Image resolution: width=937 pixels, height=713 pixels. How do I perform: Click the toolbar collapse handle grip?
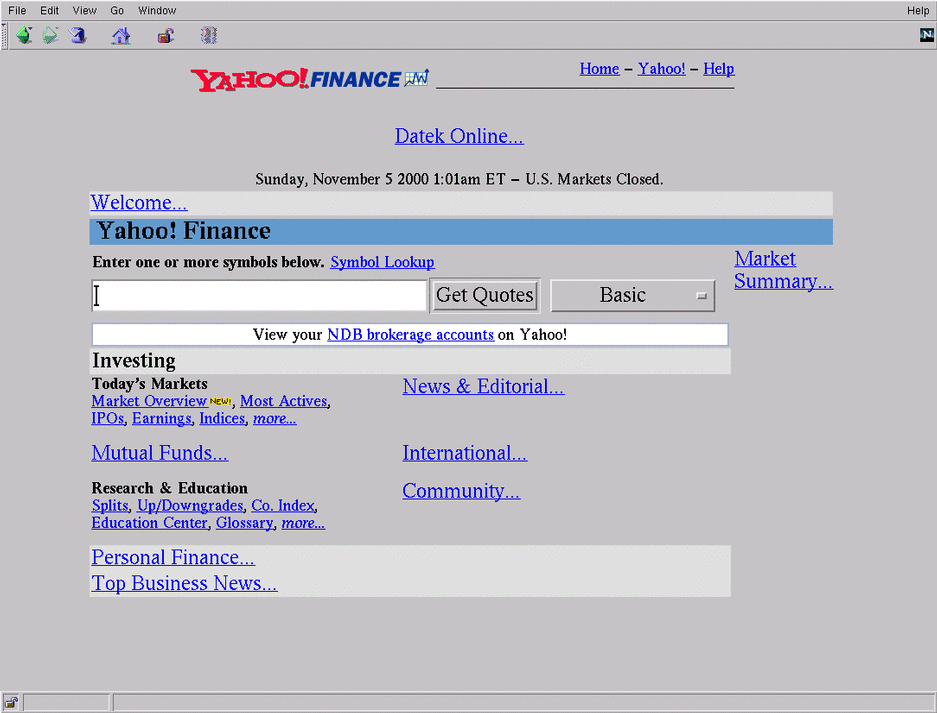click(4, 36)
